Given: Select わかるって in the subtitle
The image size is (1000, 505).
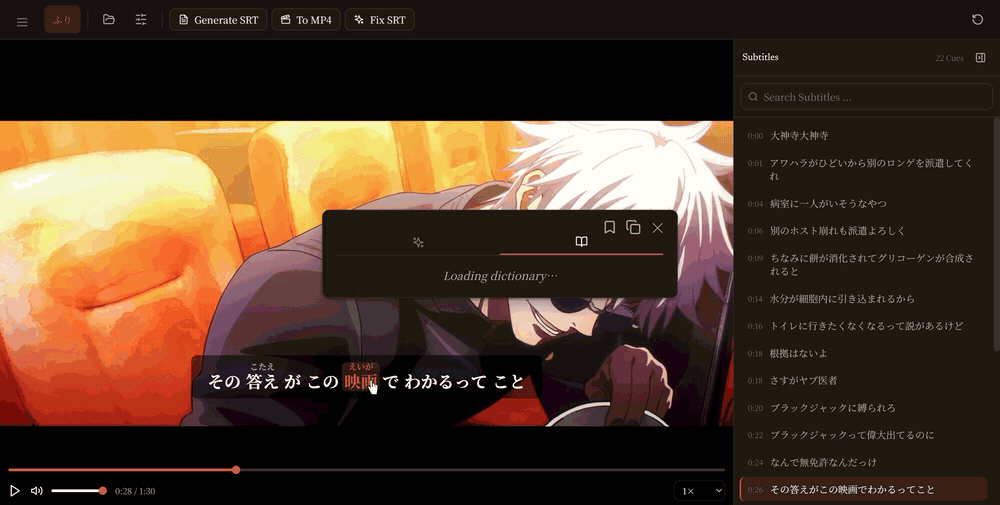Looking at the screenshot, I should pyautogui.click(x=446, y=382).
